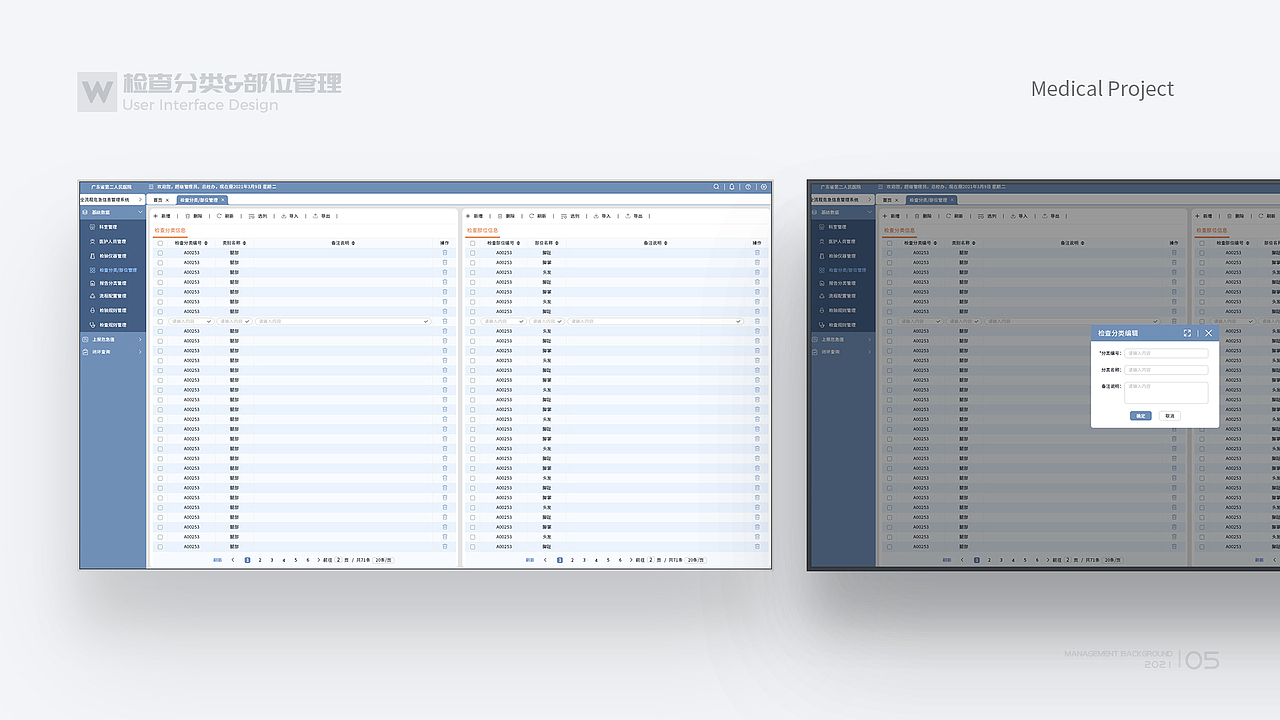Viewport: 1280px width, 720px height.
Task: Sort by 部位名称 column in the undimmed screen
Action: (557, 243)
